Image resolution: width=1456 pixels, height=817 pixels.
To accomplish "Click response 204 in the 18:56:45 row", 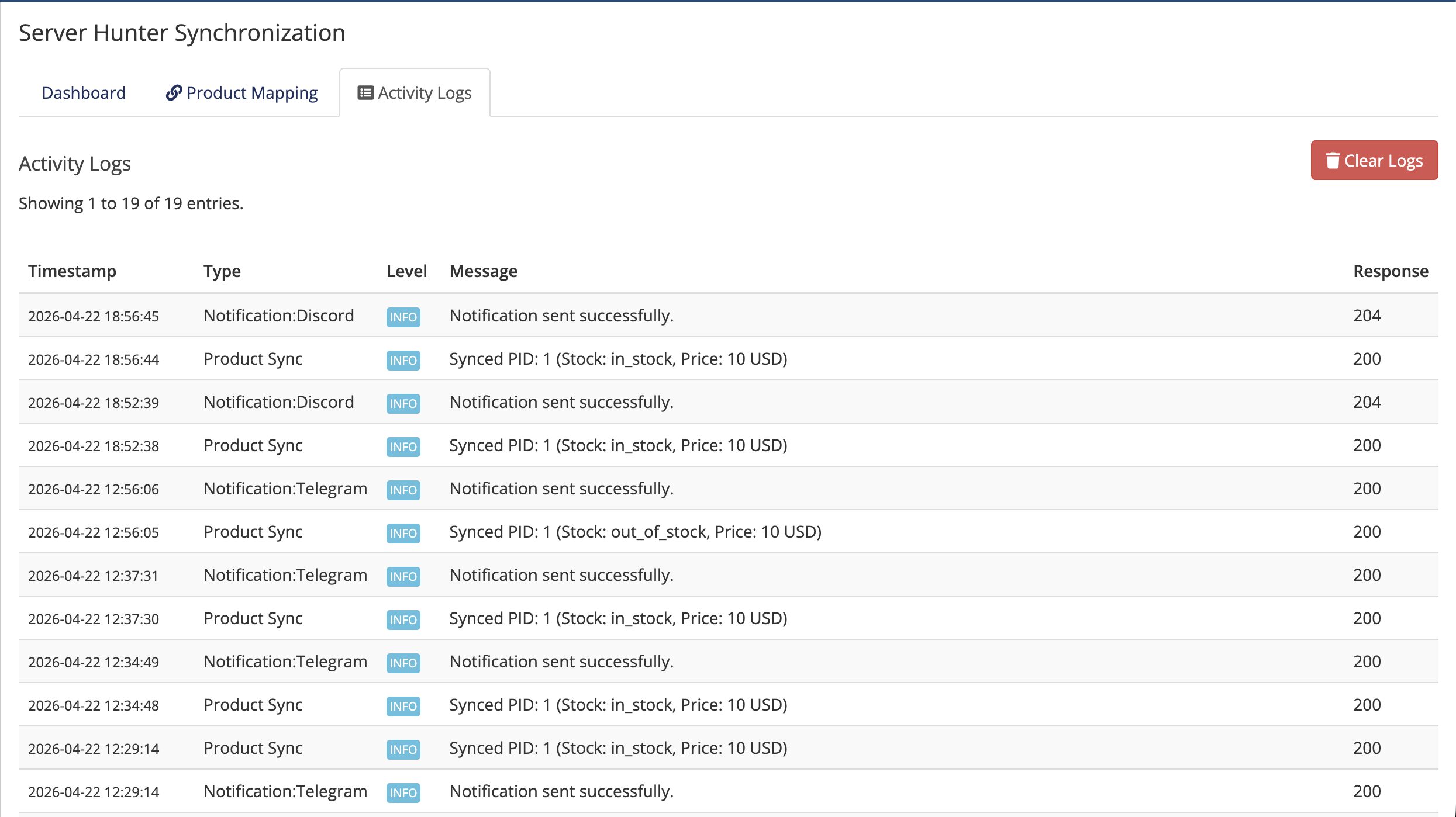I will pyautogui.click(x=1367, y=316).
